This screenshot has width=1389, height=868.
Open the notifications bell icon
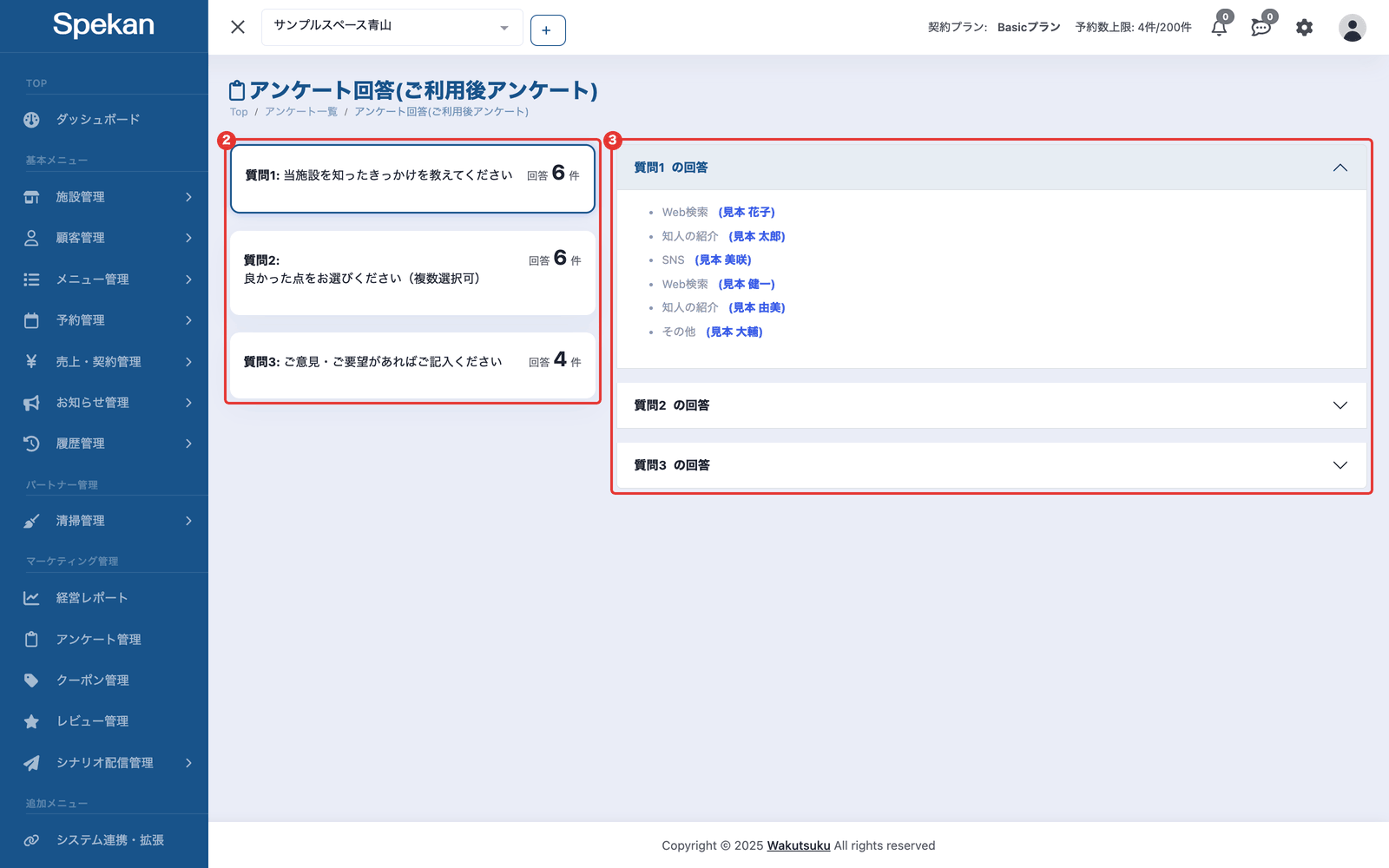pyautogui.click(x=1219, y=28)
